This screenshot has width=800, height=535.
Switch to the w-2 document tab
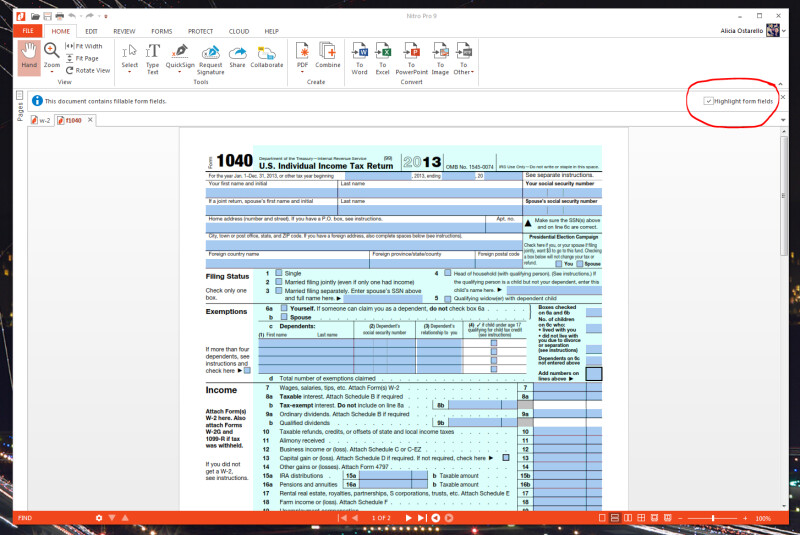click(x=42, y=120)
